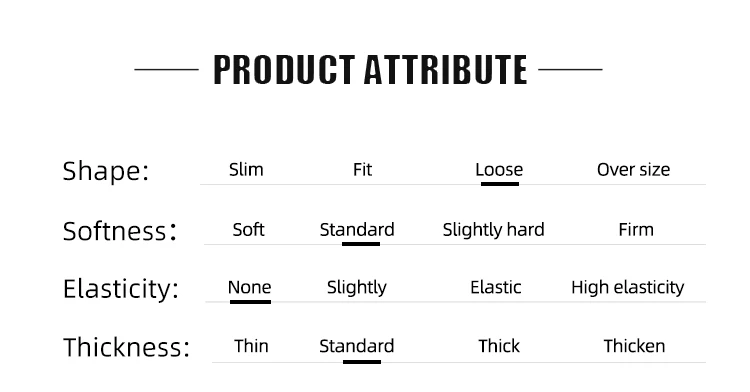750x392 pixels.
Task: Choose Standard softness option
Action: pyautogui.click(x=357, y=230)
